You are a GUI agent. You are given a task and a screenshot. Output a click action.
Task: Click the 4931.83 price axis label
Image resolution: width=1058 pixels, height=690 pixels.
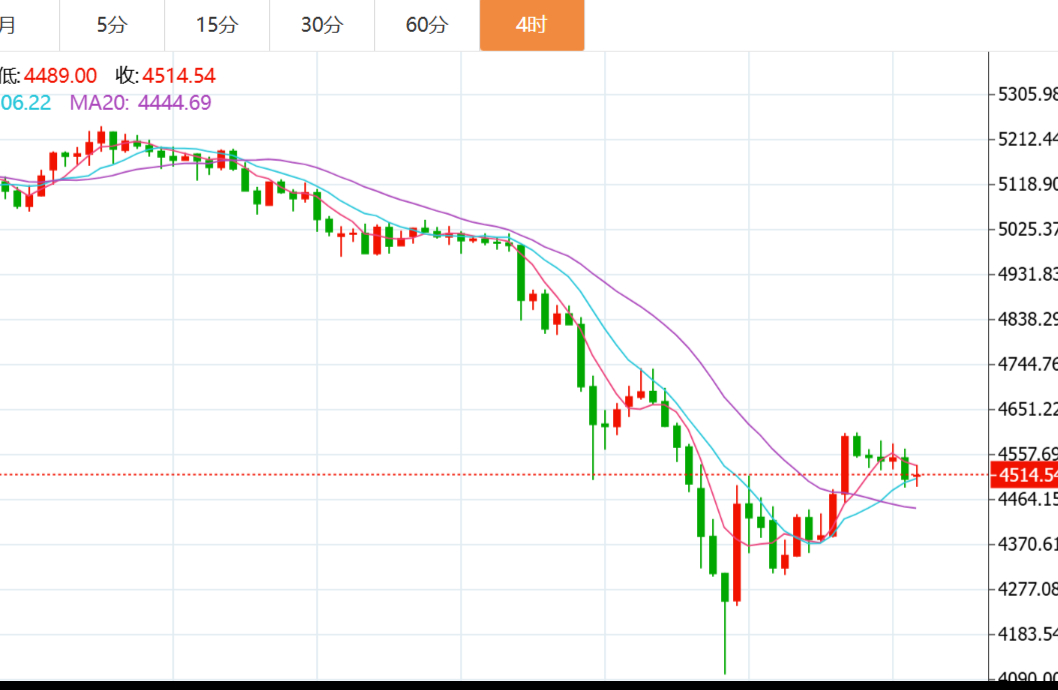[x=1027, y=274]
